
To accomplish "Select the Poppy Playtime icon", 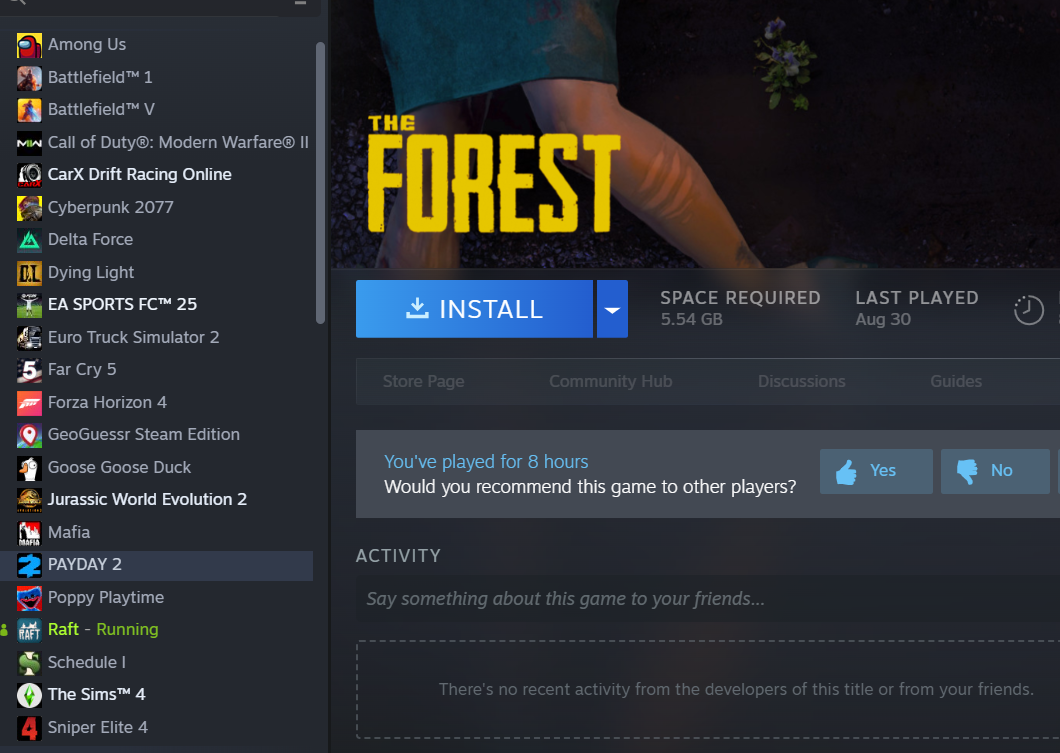I will click(29, 598).
